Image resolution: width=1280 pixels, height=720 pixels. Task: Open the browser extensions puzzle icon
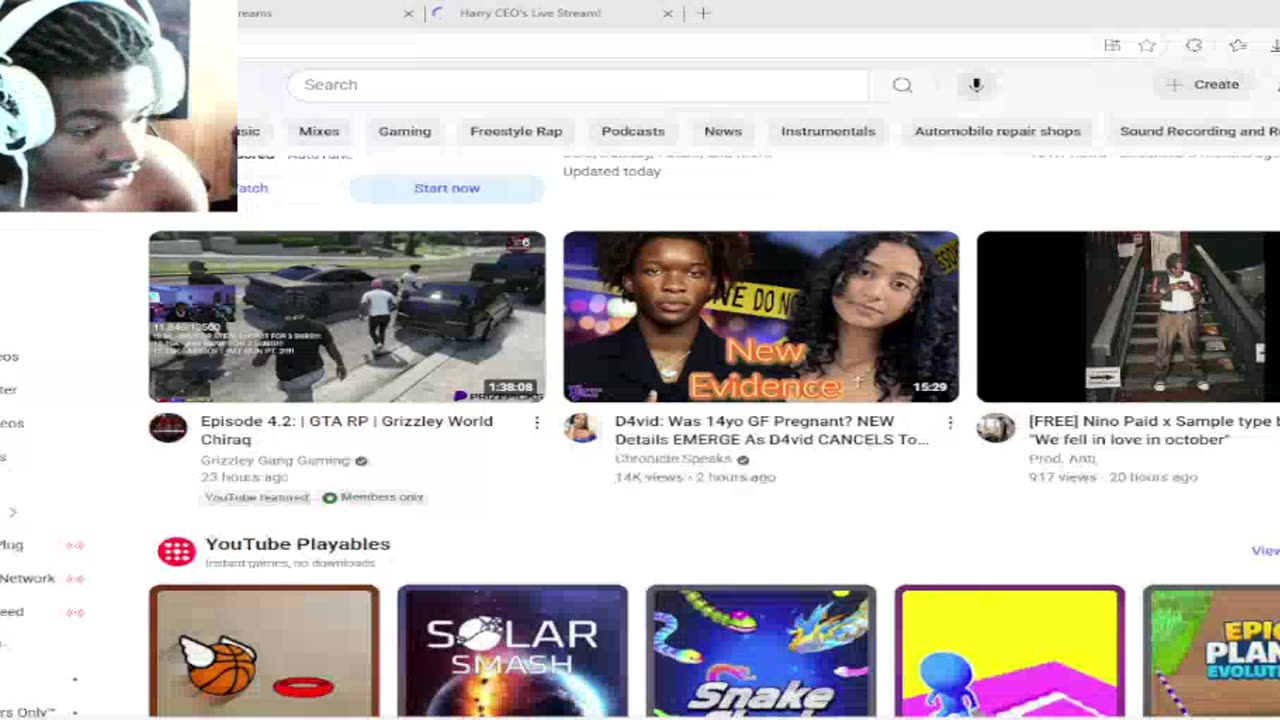[1193, 45]
